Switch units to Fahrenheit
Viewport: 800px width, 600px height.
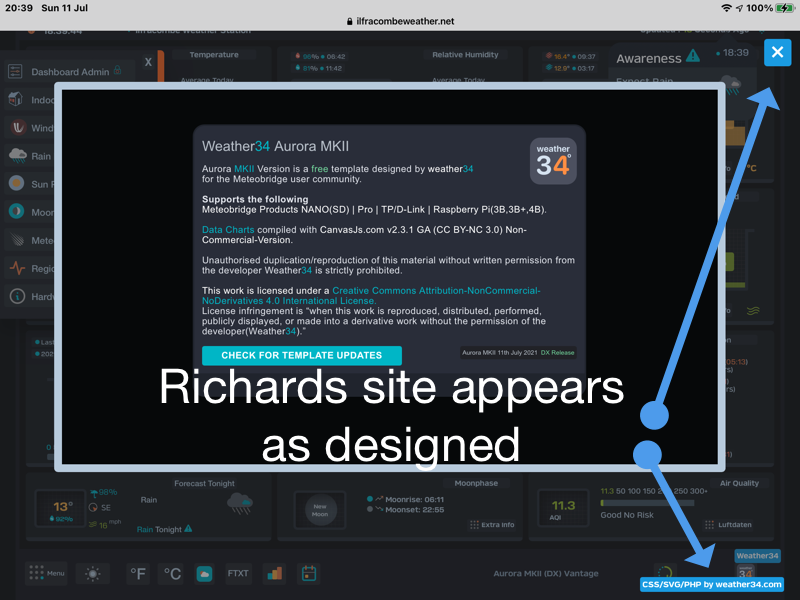point(138,573)
